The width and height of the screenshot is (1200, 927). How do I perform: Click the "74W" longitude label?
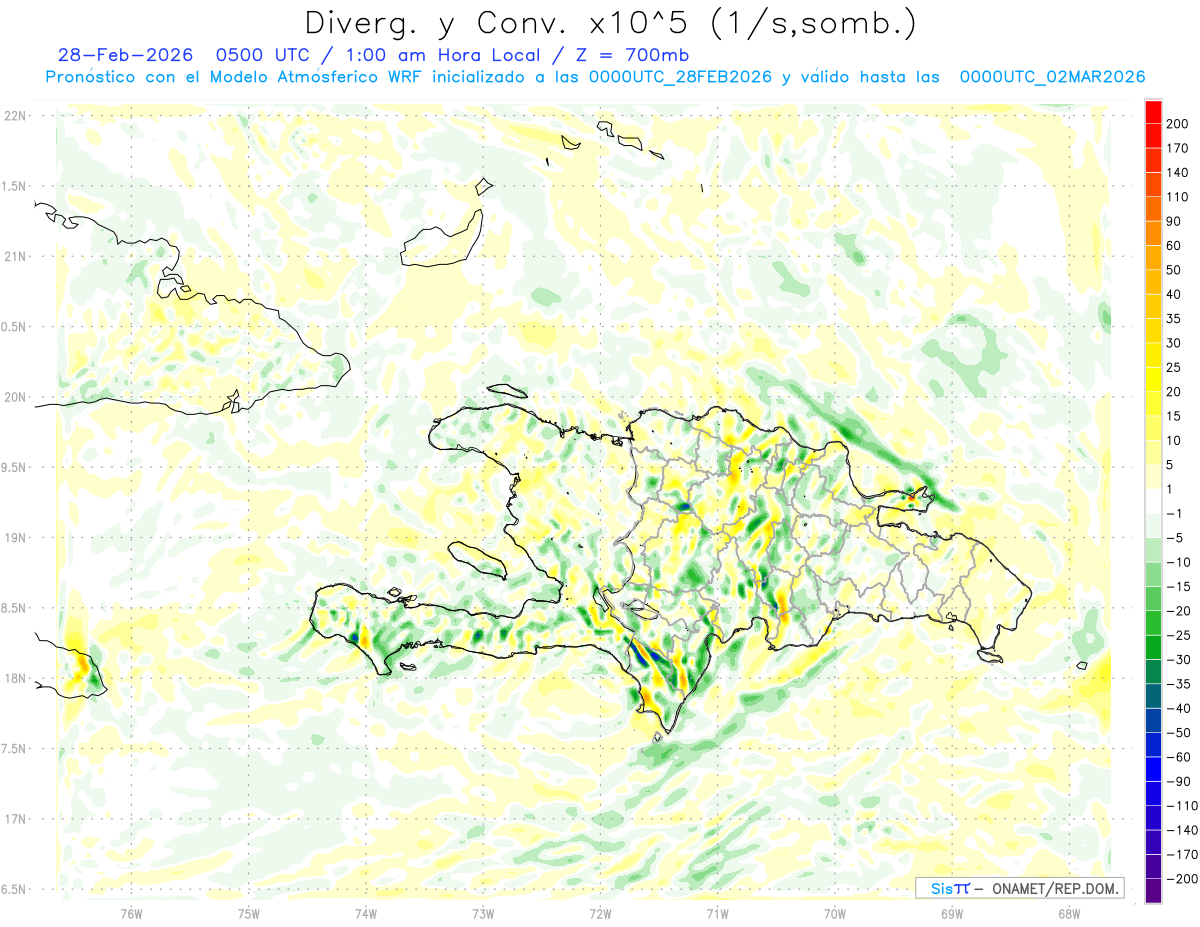tap(365, 913)
